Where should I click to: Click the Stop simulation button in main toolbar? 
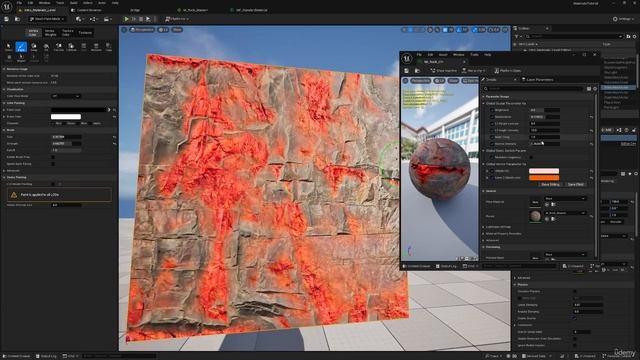coord(141,19)
